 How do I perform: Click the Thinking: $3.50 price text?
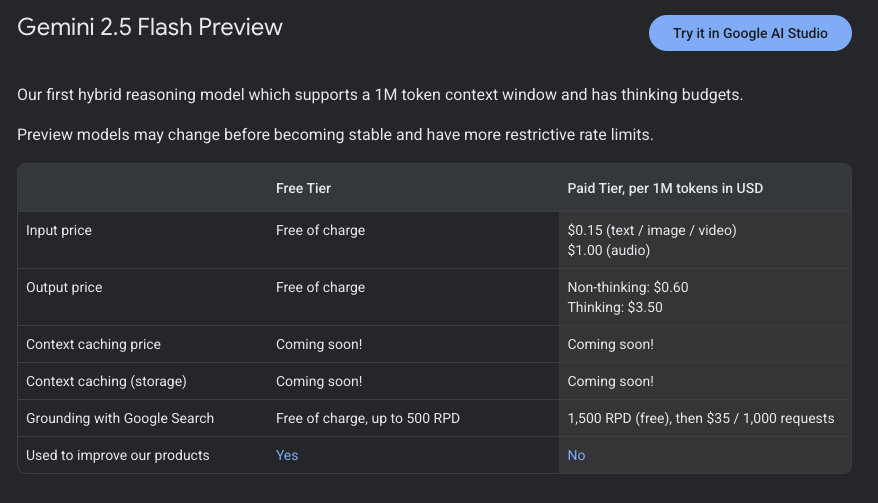click(x=614, y=307)
